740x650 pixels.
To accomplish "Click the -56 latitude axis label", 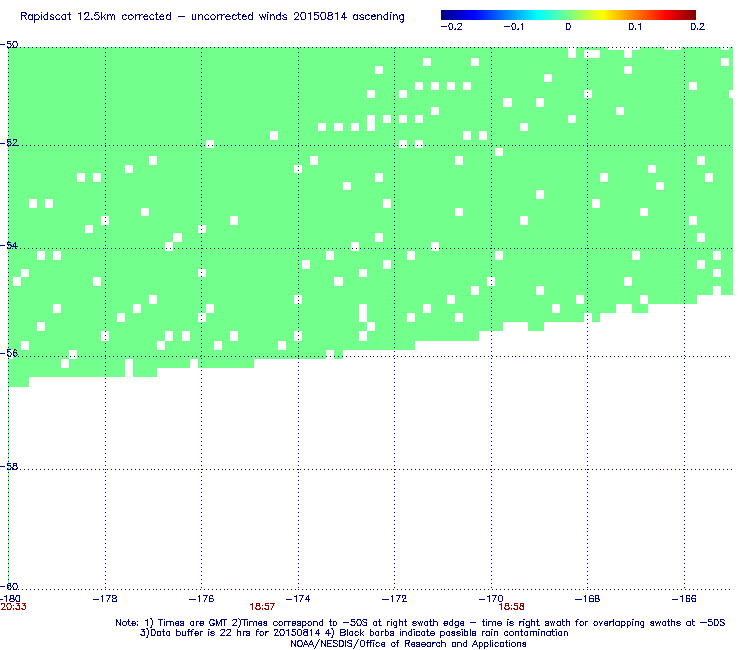I will tap(9, 353).
